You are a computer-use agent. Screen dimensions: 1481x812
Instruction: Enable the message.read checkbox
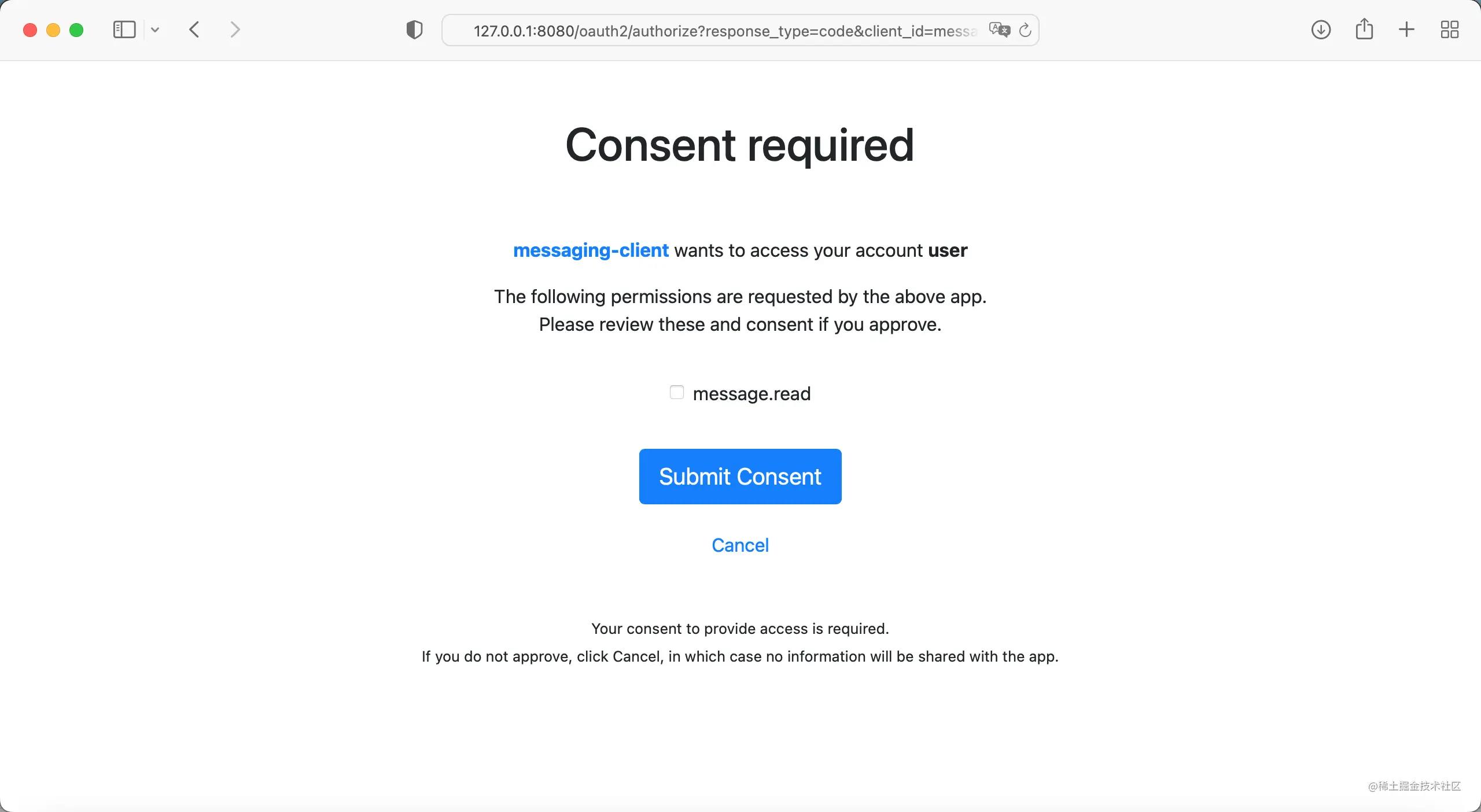[x=677, y=393]
